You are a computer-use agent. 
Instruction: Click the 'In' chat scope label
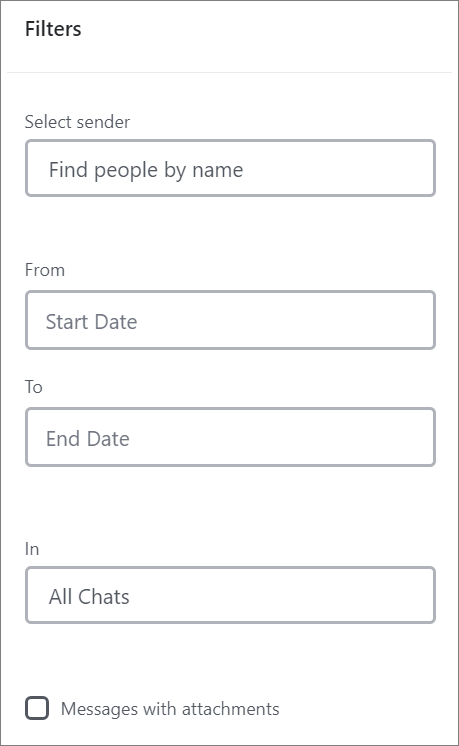(x=32, y=549)
